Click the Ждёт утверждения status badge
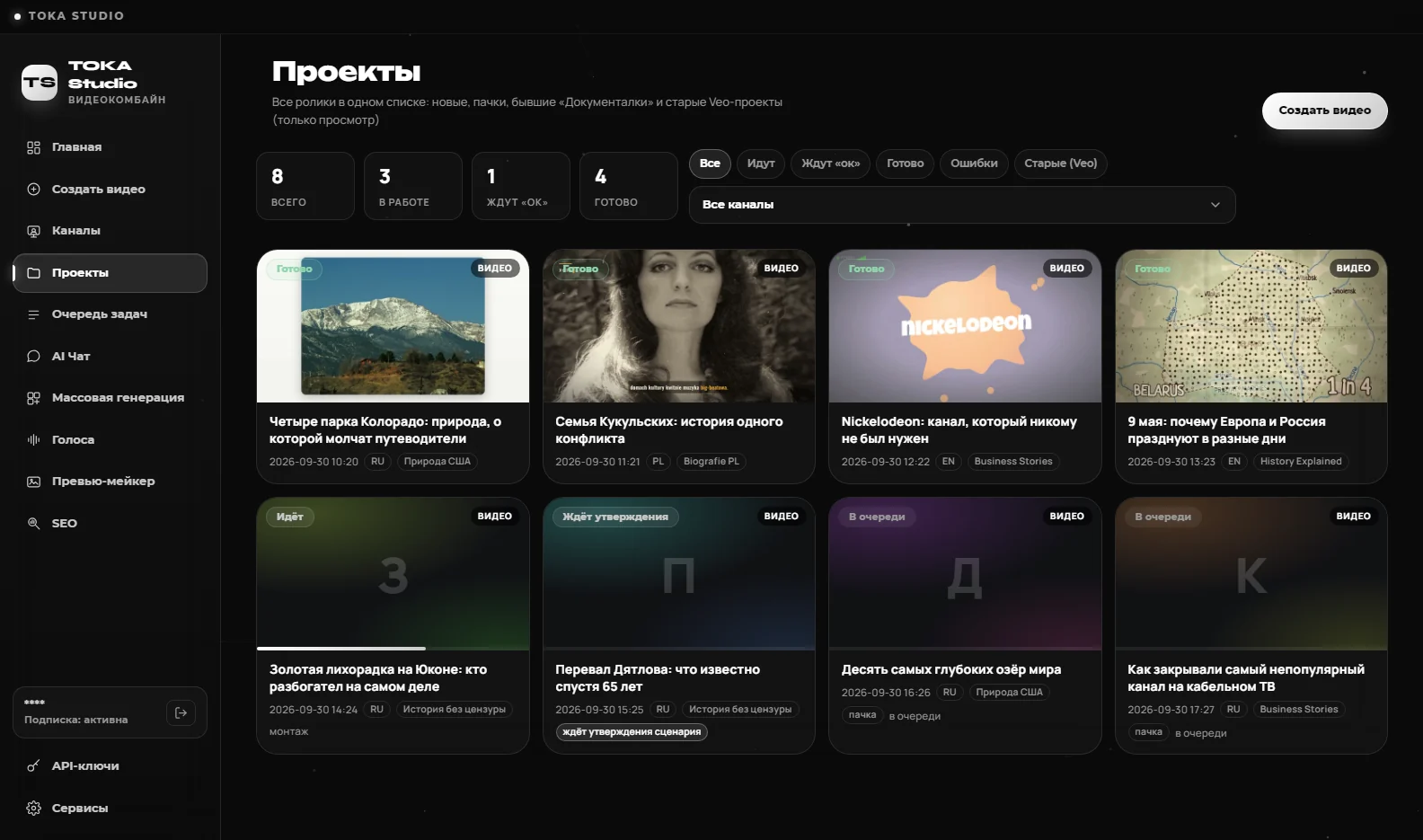 [x=615, y=517]
